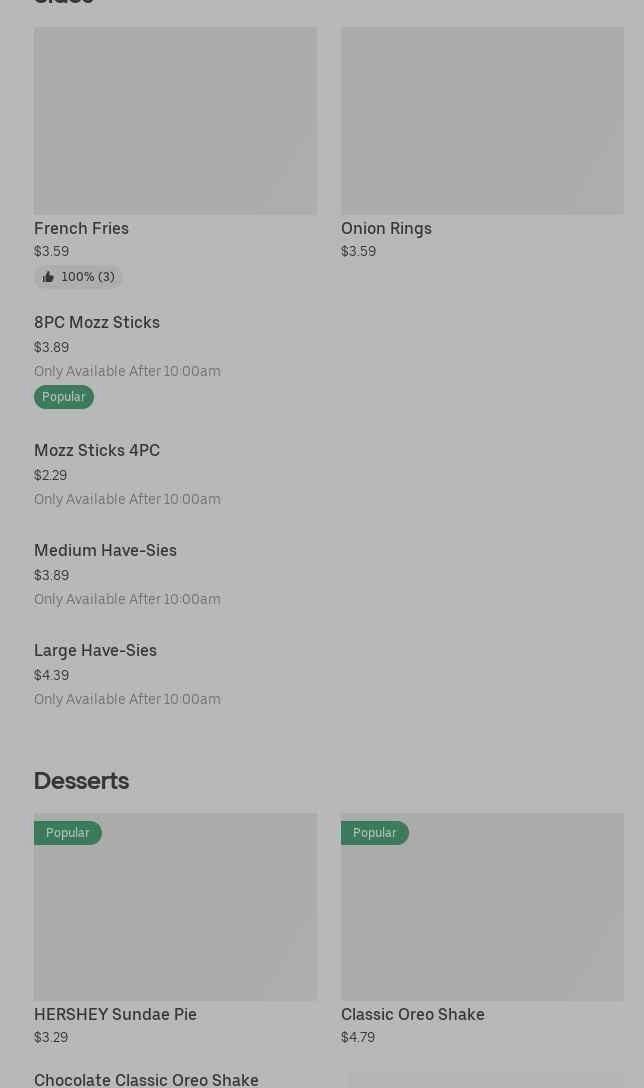Open the HERSHEY Sundae Pie image
Viewport: 644px width, 1088px height.
(176, 907)
